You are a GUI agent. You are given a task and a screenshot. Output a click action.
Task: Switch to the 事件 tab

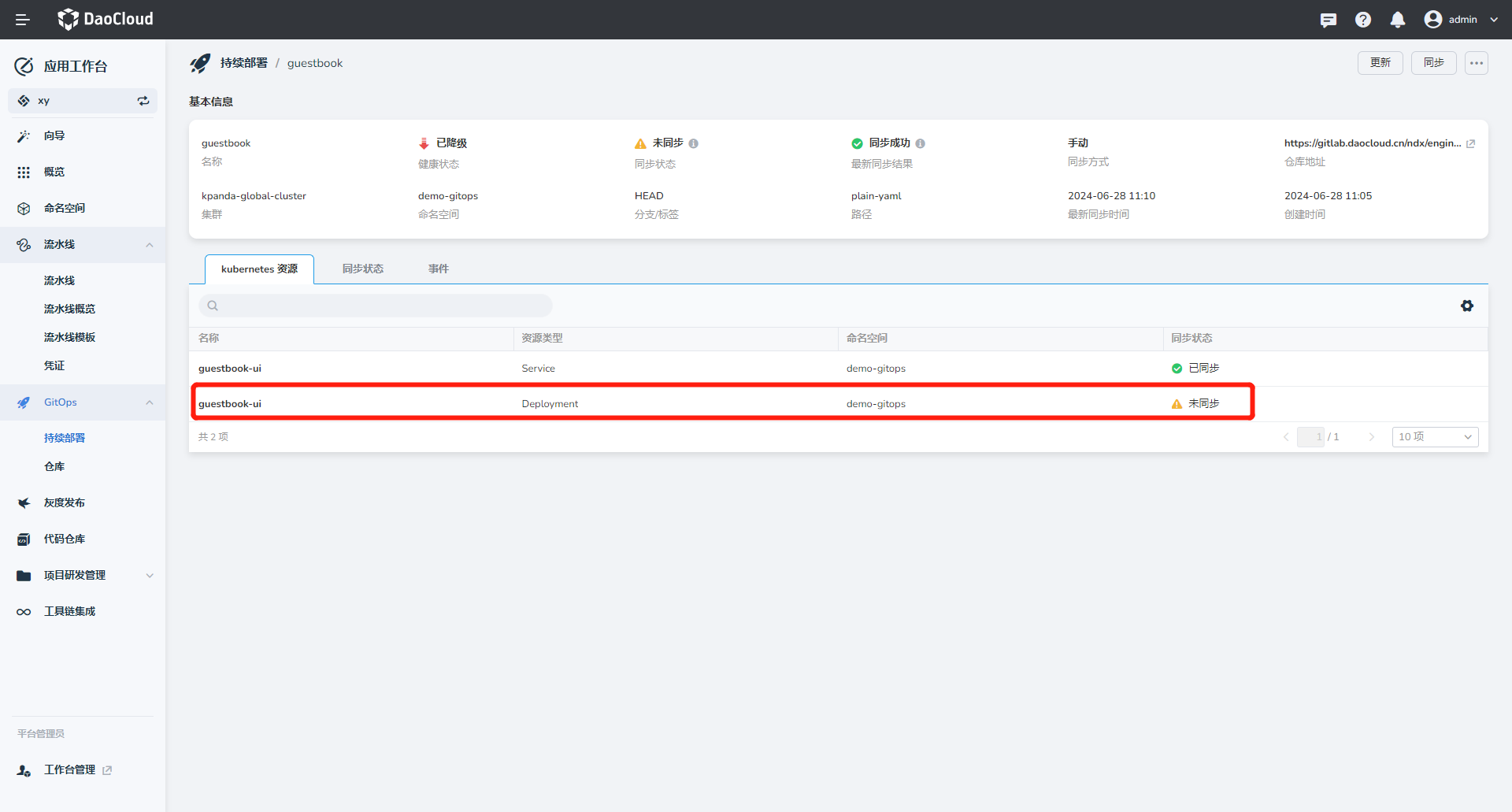coord(439,269)
